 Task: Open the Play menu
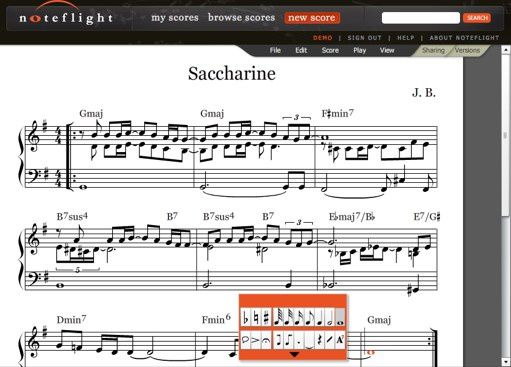(360, 50)
